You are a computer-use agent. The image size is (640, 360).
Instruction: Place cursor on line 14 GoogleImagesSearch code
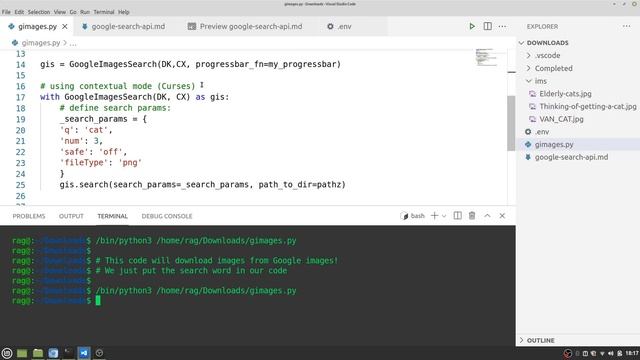(190, 64)
